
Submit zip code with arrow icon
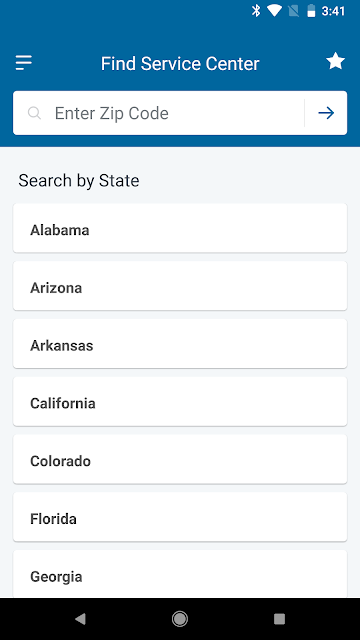click(x=326, y=113)
